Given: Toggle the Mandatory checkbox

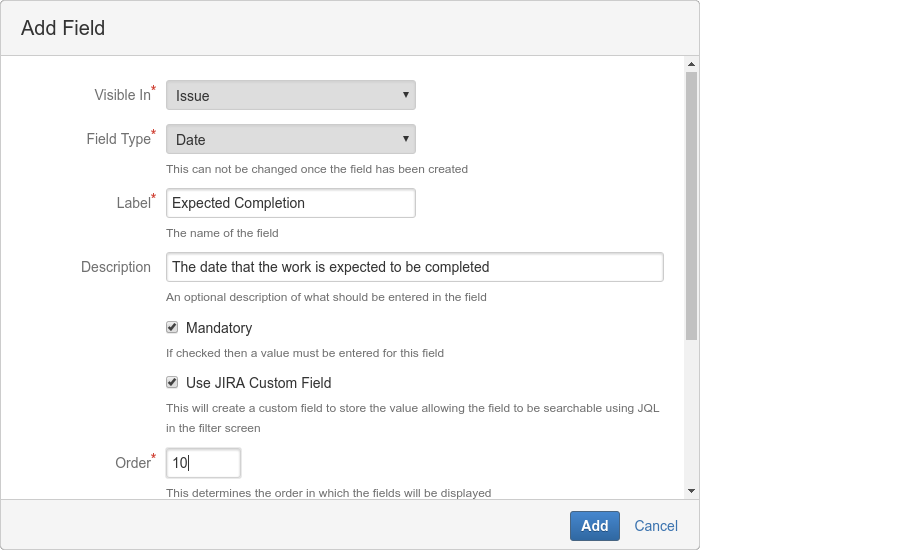Looking at the screenshot, I should (172, 327).
